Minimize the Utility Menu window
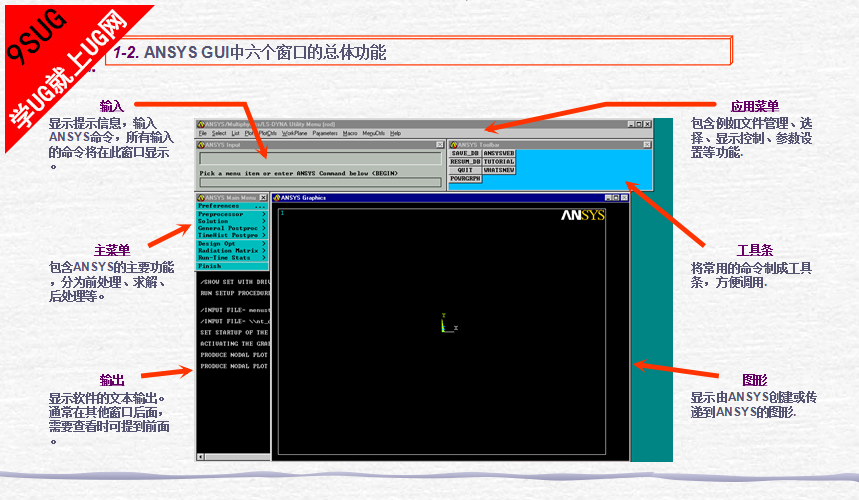Viewport: 859px width, 500px height. [631, 124]
